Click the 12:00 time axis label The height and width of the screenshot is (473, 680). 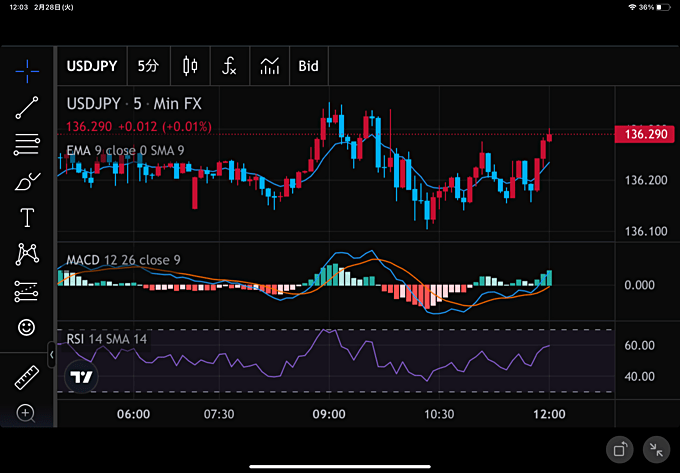tap(549, 414)
